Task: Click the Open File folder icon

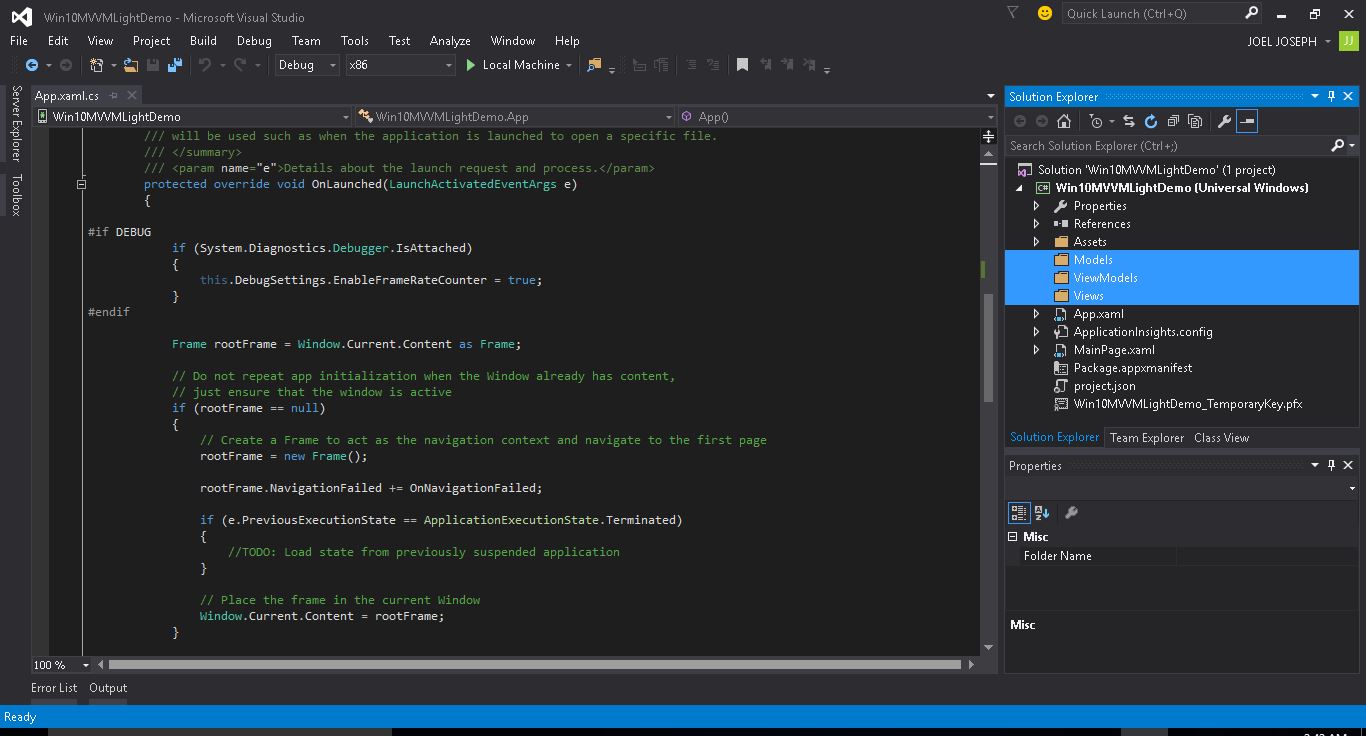Action: pos(131,65)
